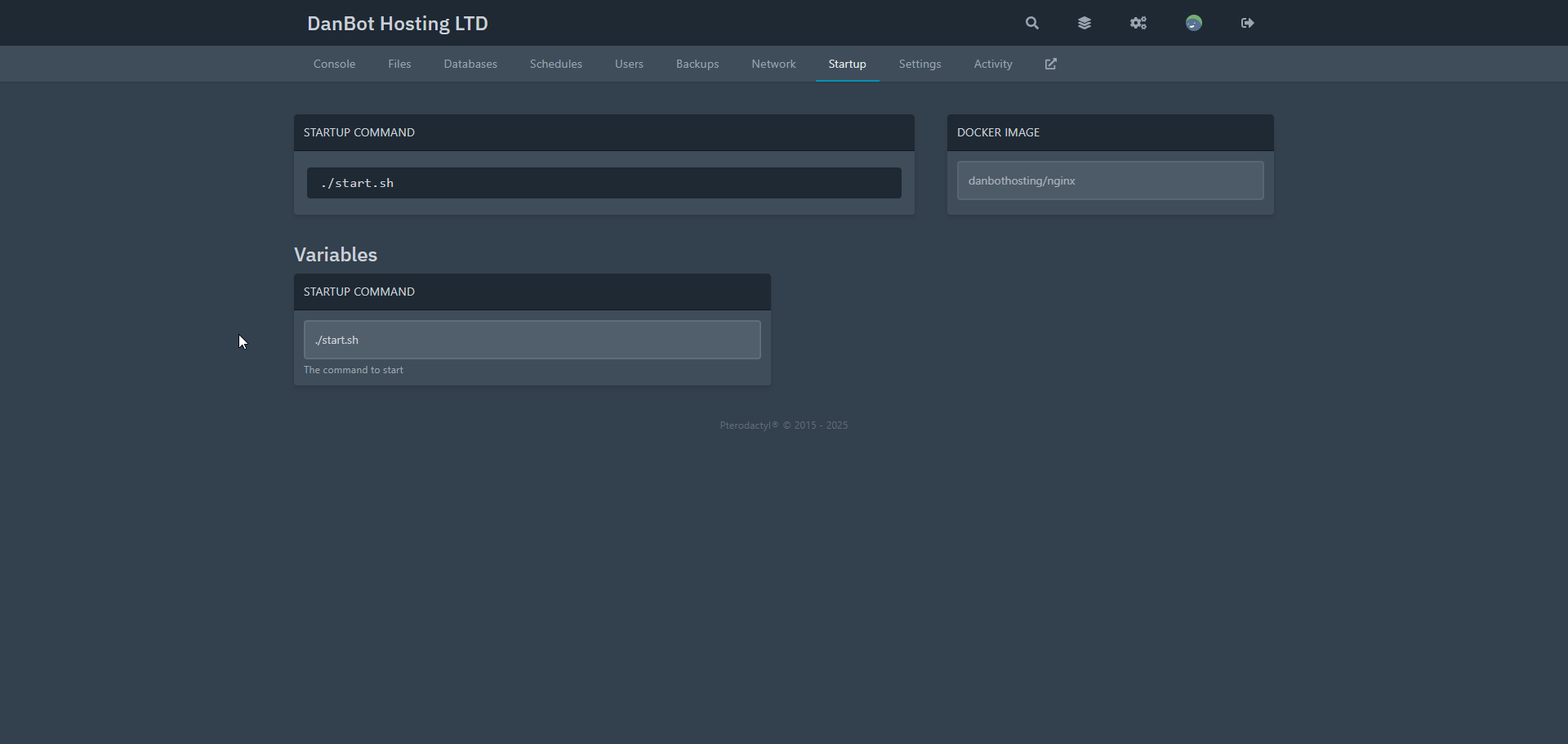The image size is (1568, 744).
Task: Sign out using the logout icon
Action: point(1247,23)
